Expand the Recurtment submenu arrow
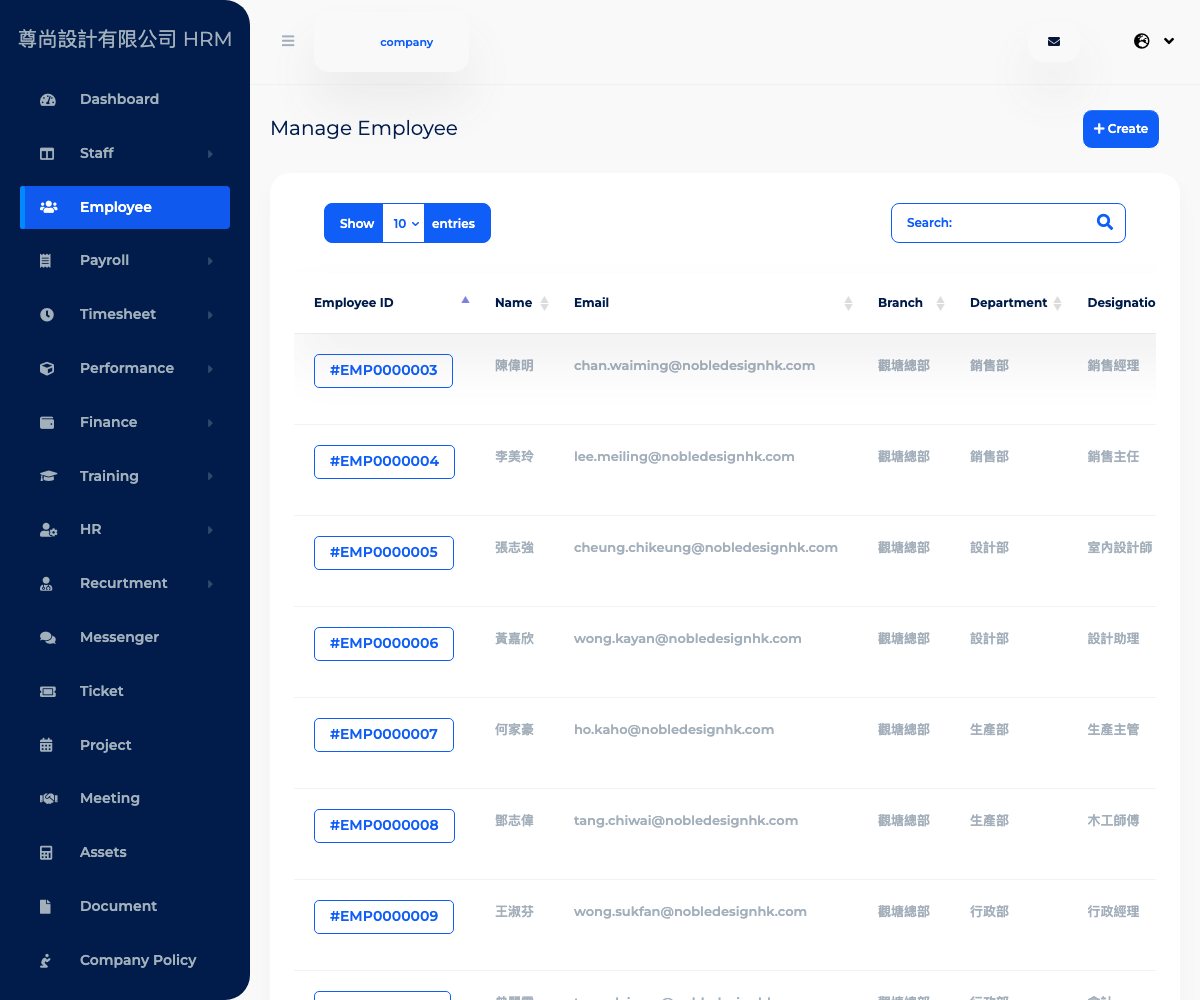The width and height of the screenshot is (1200, 1000). [x=210, y=584]
